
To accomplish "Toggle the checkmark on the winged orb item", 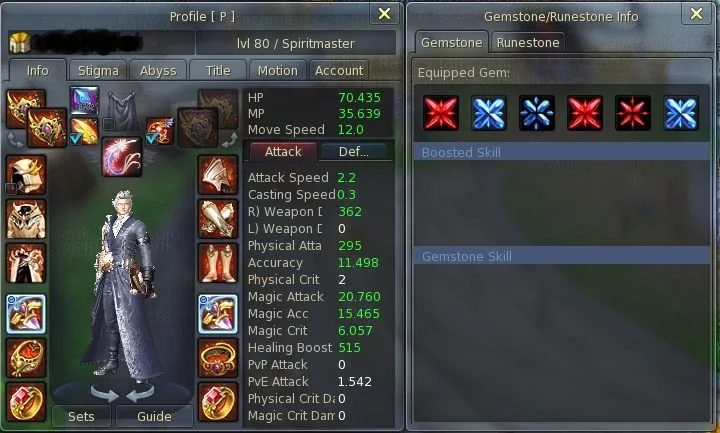I will 152,138.
